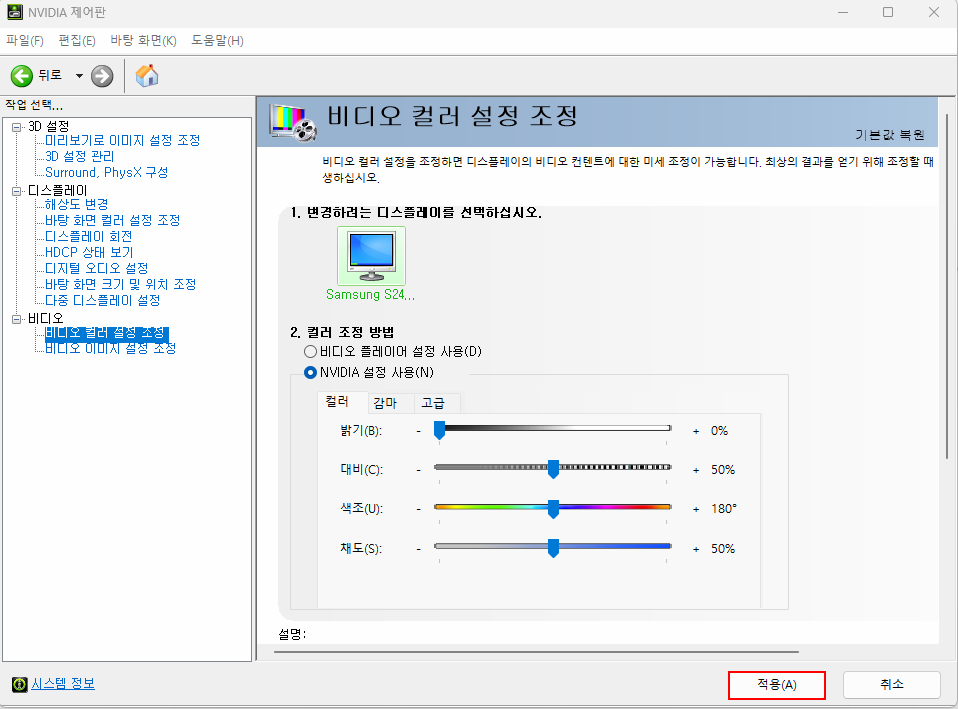Click the green Back arrow icon

(21, 76)
